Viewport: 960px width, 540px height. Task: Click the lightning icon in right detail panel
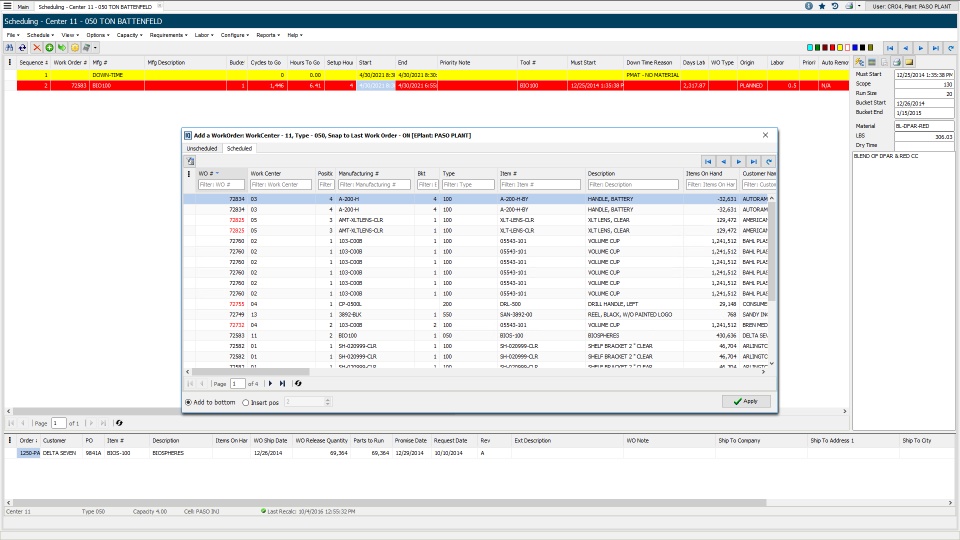860,62
